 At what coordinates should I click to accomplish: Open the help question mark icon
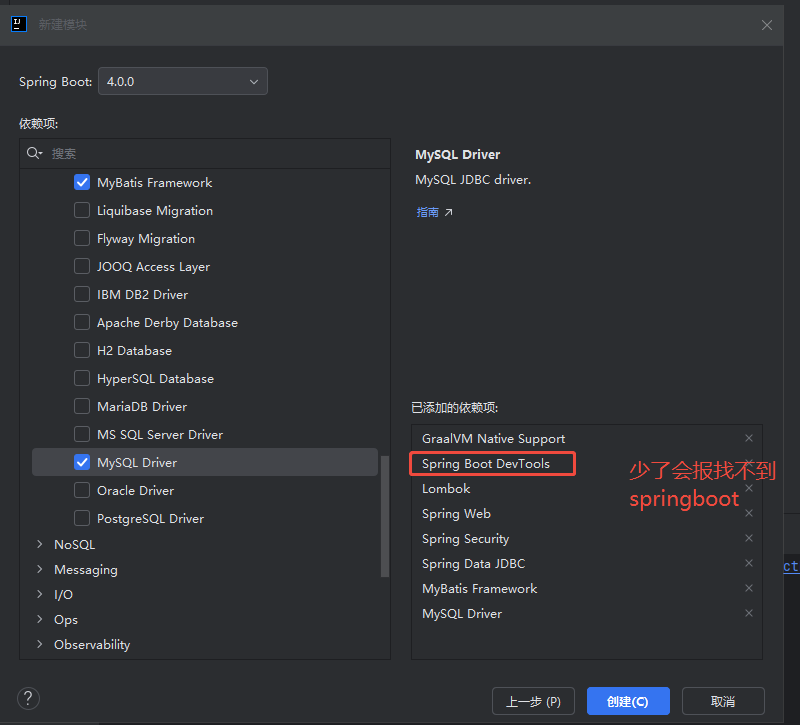pos(29,698)
